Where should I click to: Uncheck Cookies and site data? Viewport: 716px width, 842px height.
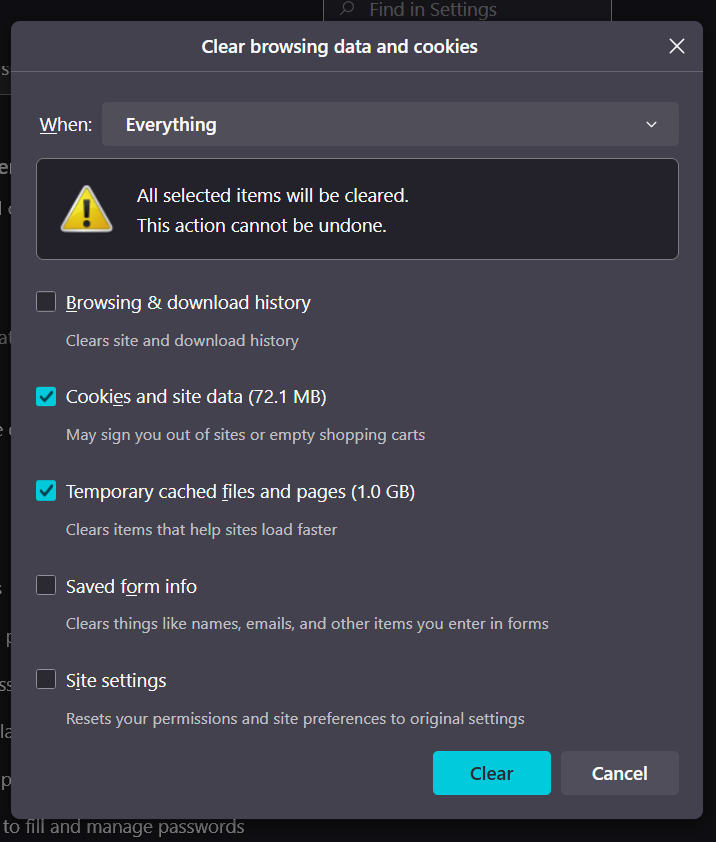46,396
